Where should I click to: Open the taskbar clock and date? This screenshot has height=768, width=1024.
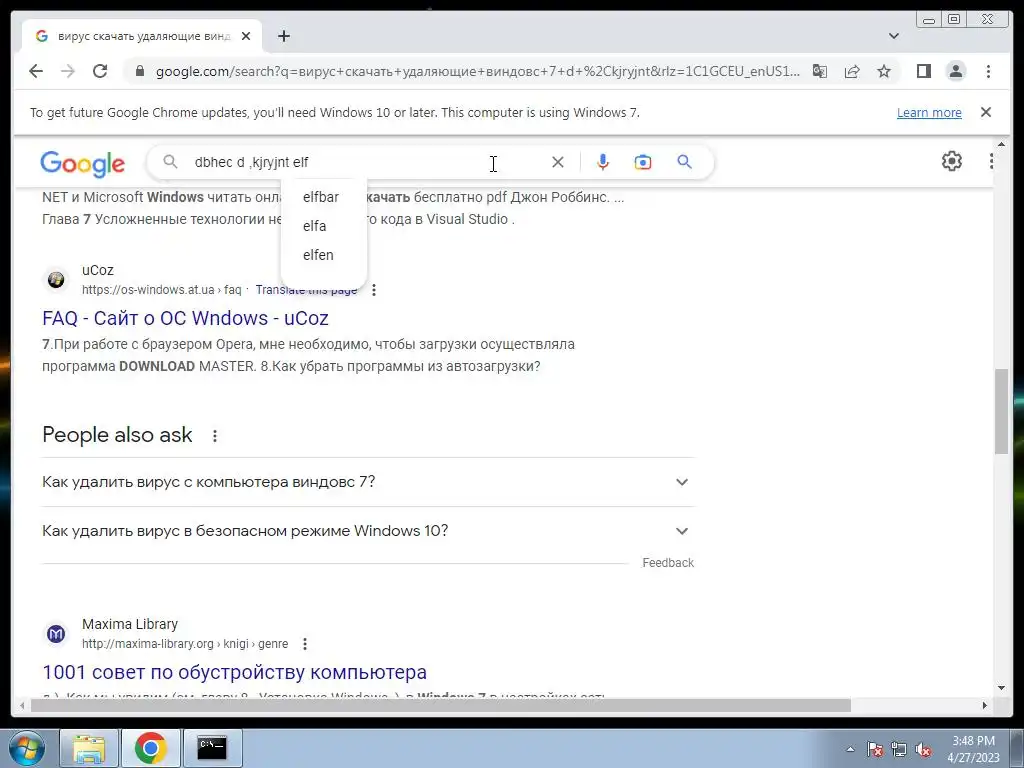click(x=973, y=749)
